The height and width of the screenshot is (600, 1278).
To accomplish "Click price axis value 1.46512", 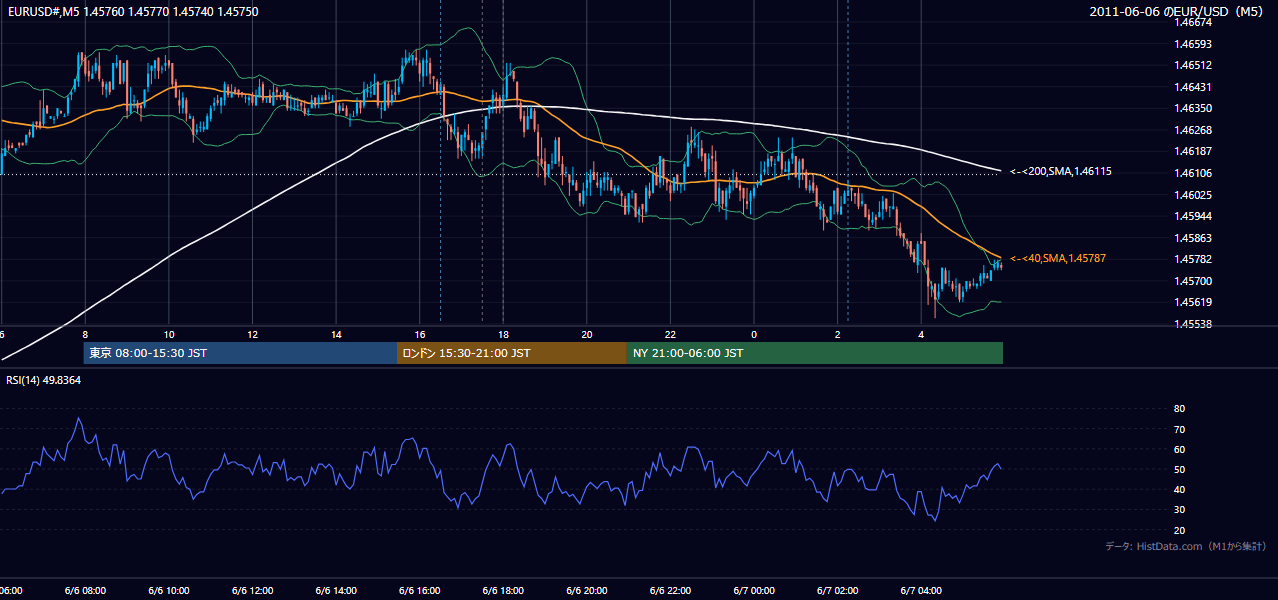I will (1194, 65).
